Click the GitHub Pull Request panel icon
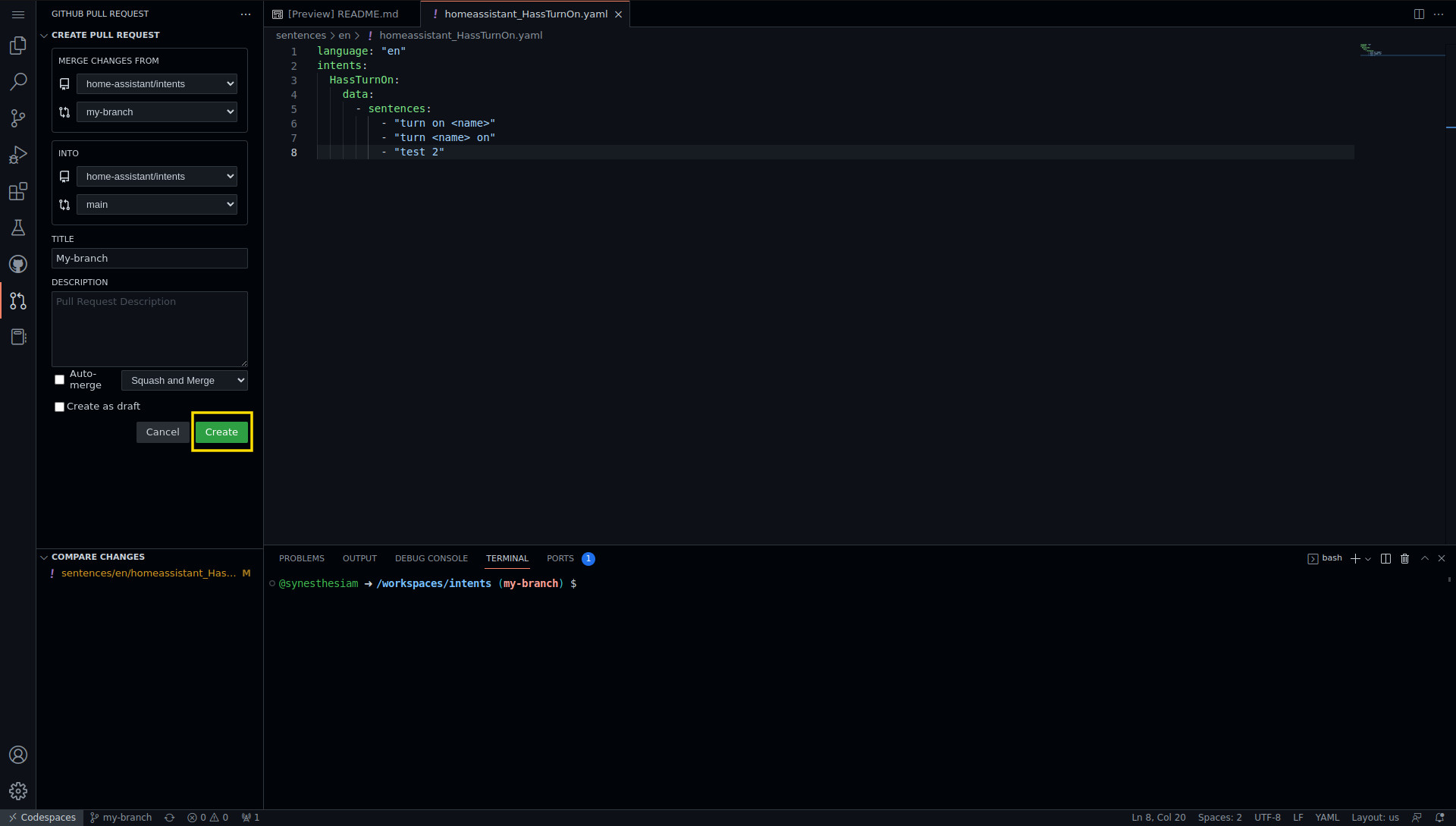1456x826 pixels. 18,301
